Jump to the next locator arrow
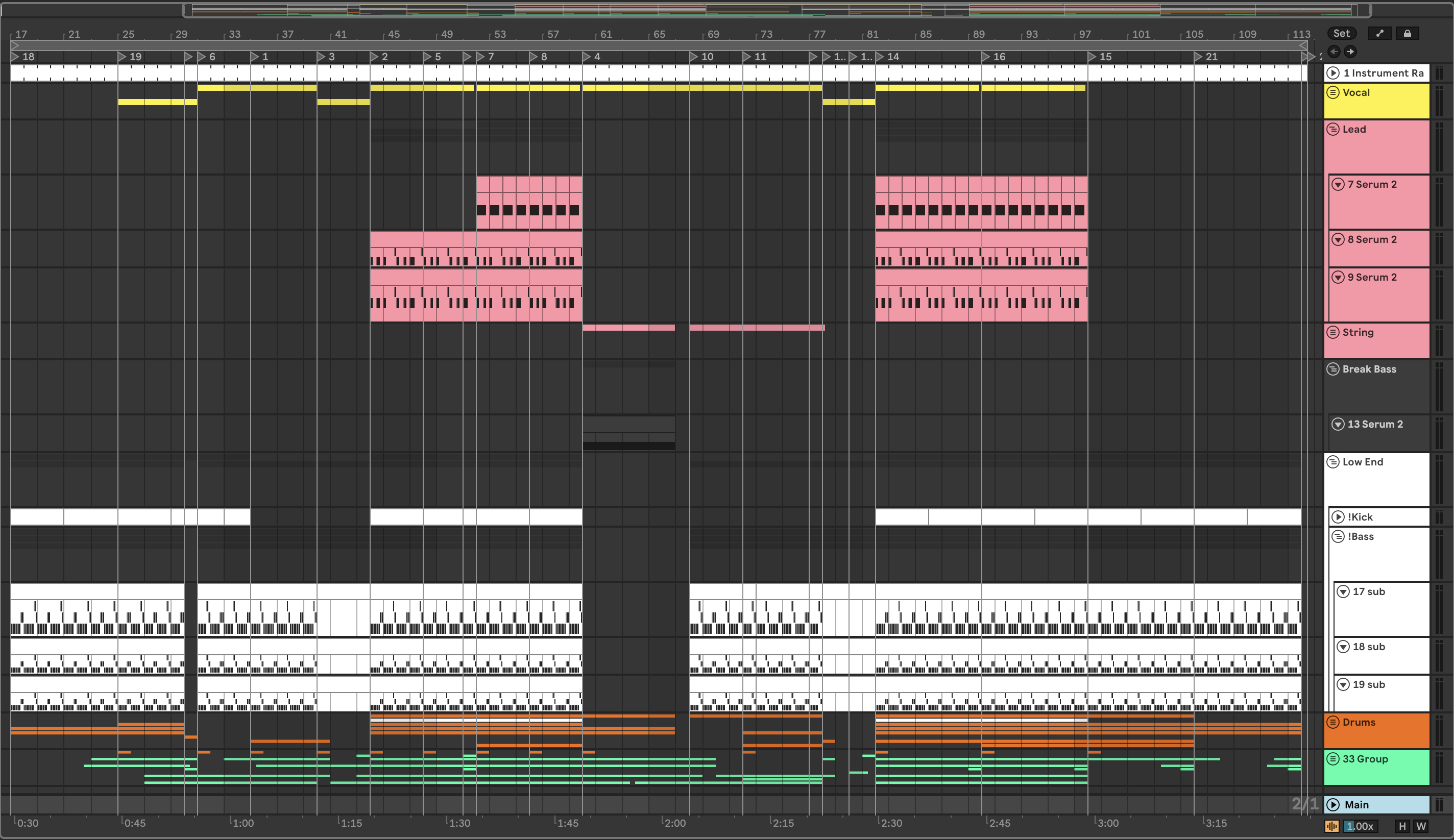 coord(1350,52)
